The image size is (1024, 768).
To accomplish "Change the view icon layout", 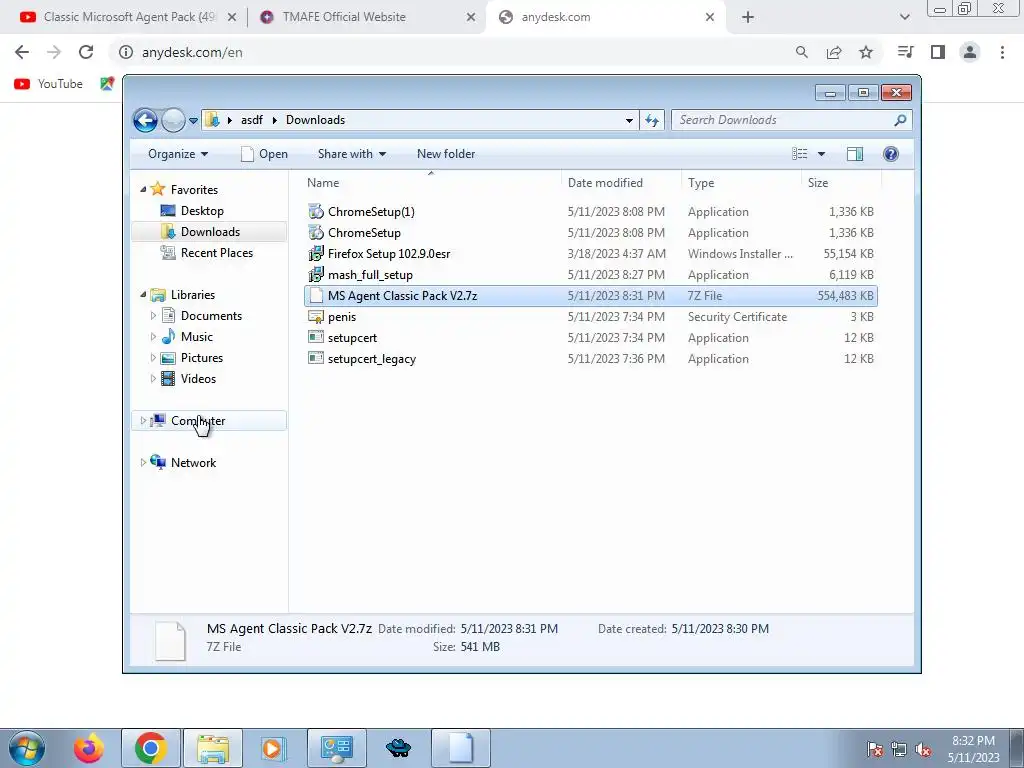I will 799,154.
